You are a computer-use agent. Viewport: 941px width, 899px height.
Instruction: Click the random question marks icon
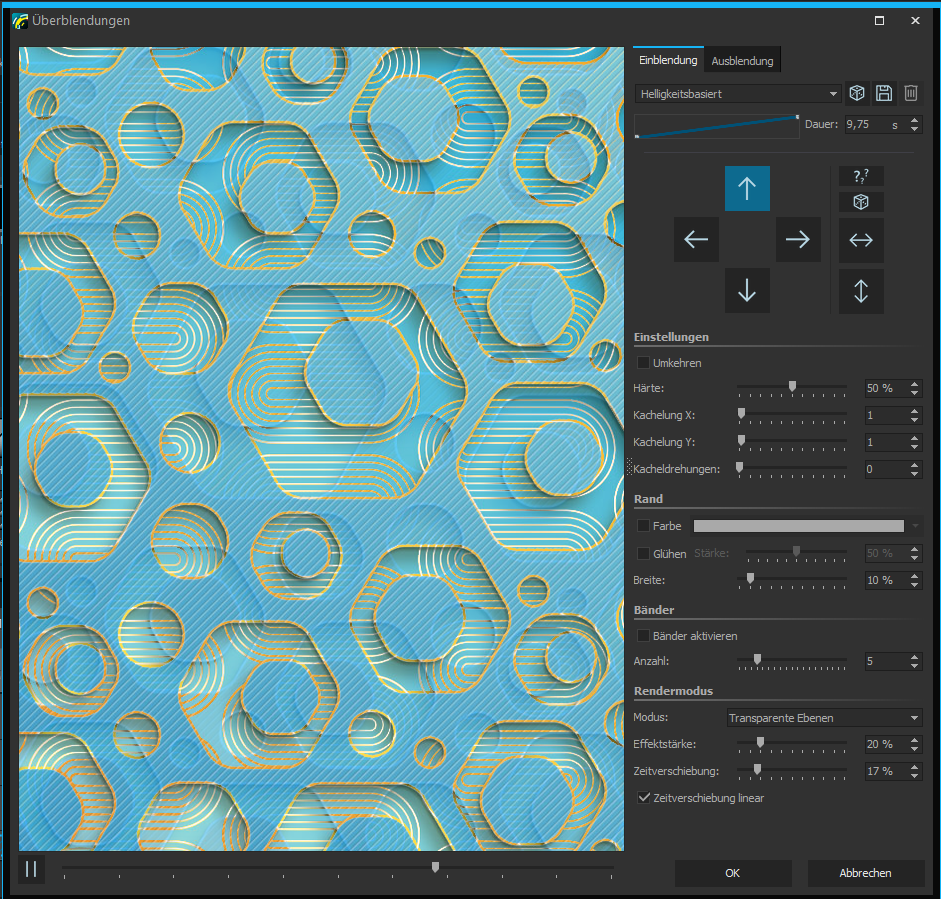[861, 176]
